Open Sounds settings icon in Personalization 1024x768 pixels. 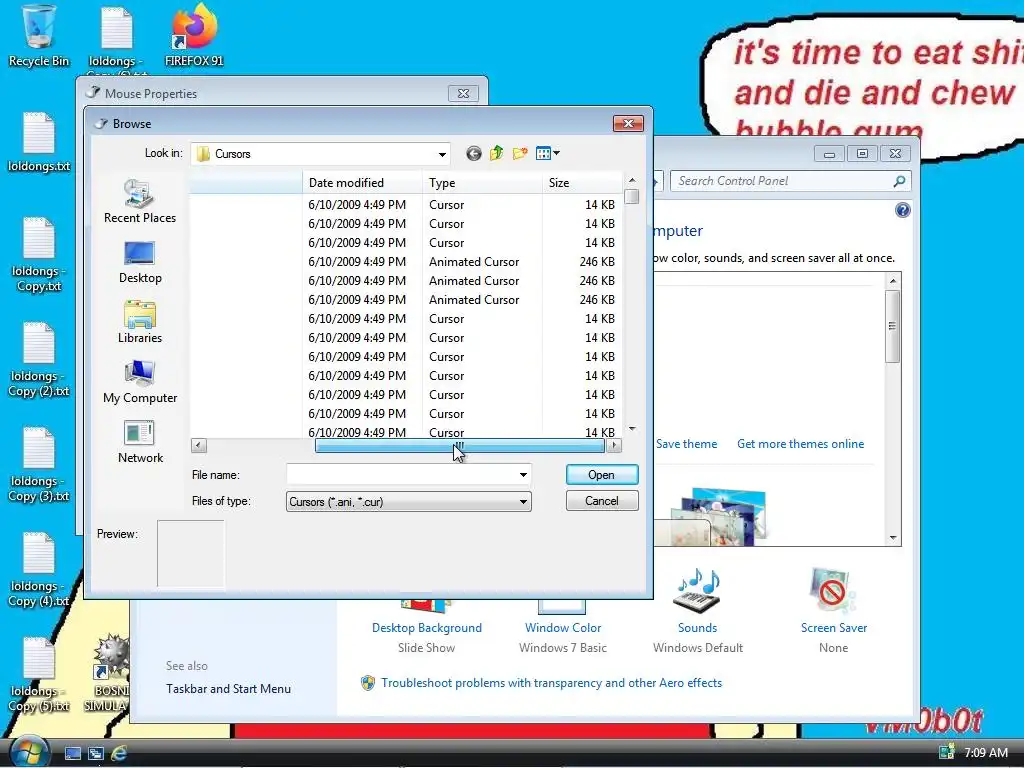[x=697, y=591]
